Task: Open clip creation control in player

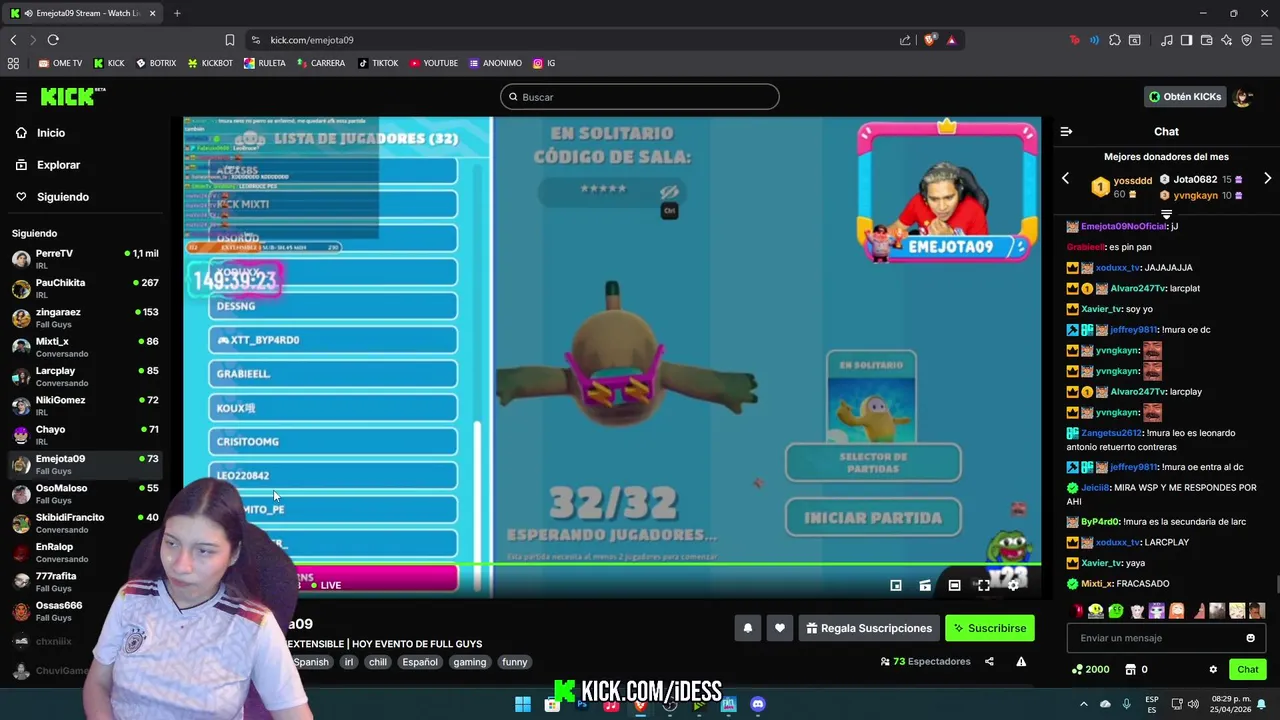Action: pyautogui.click(x=925, y=585)
